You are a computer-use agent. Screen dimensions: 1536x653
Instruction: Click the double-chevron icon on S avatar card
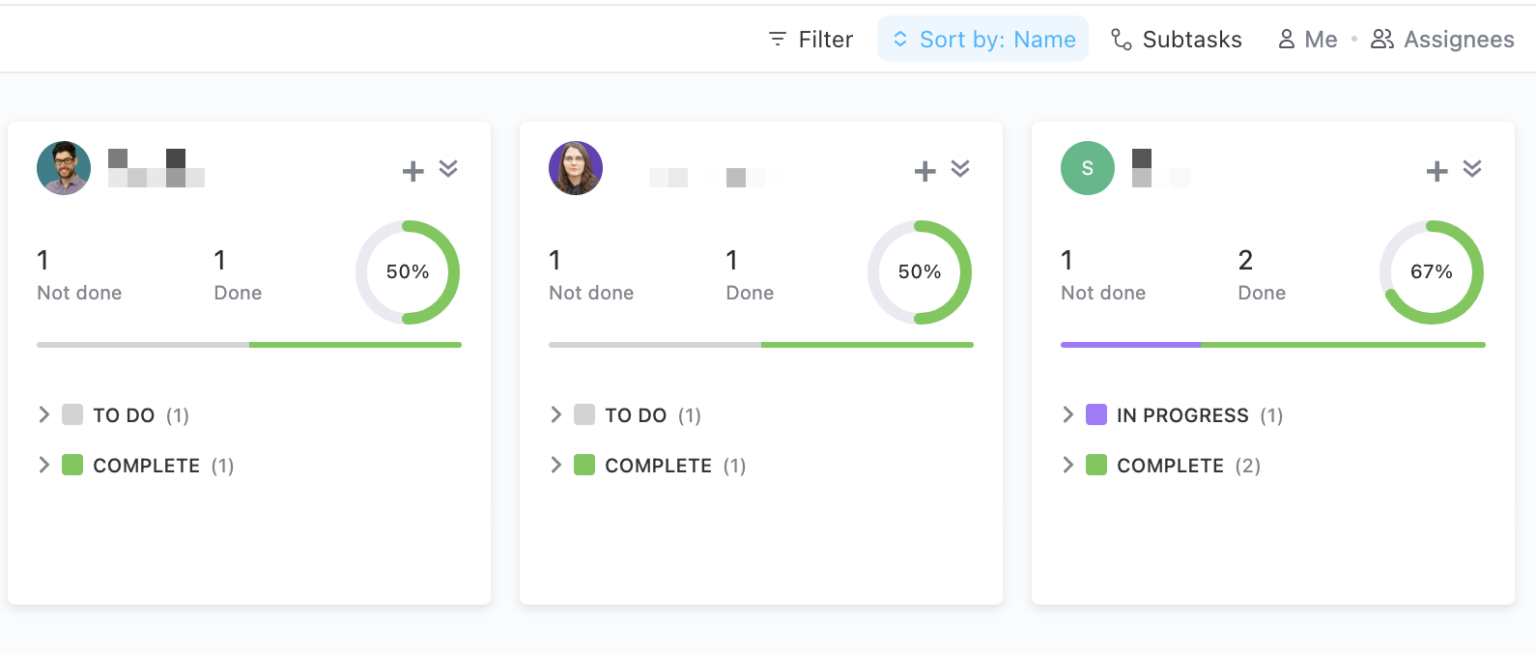(1472, 168)
